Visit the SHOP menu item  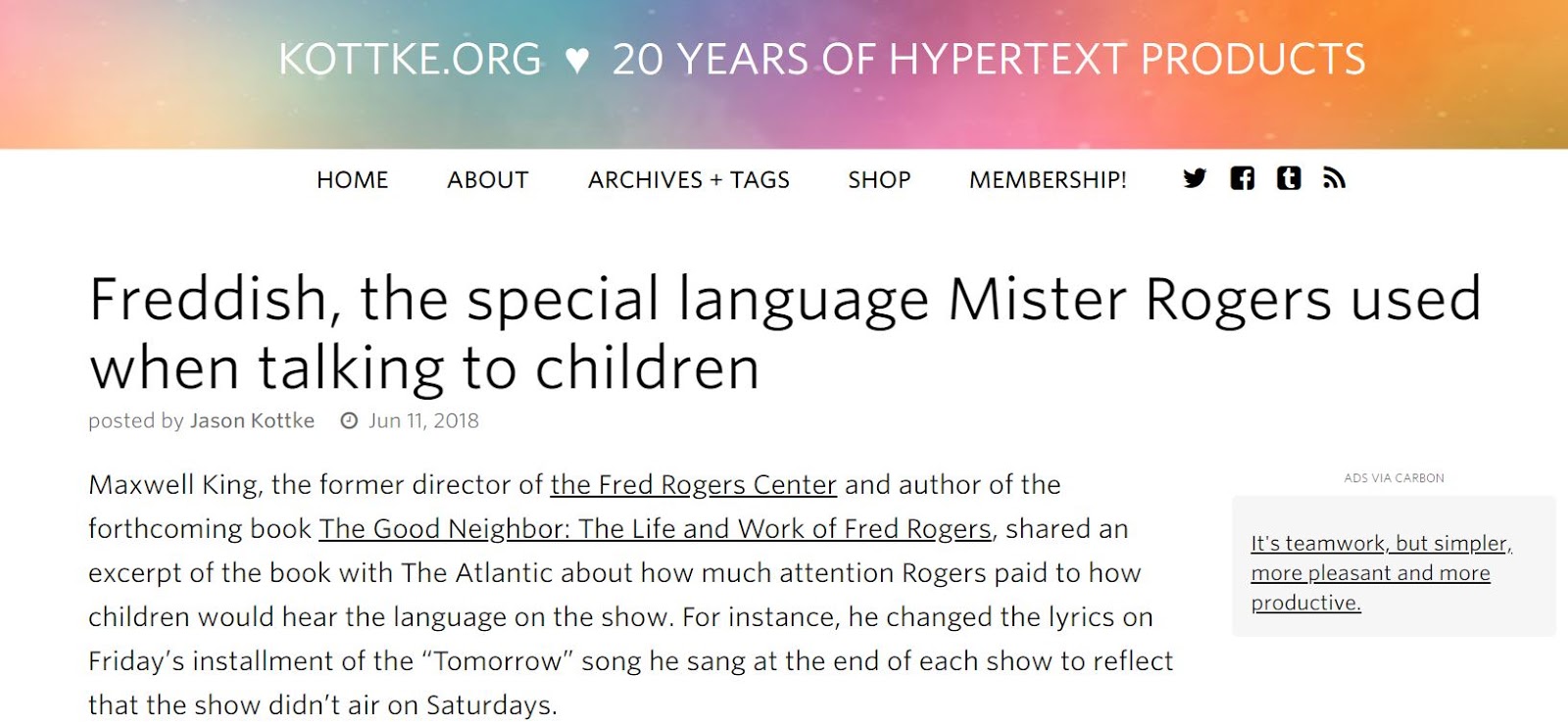point(879,180)
